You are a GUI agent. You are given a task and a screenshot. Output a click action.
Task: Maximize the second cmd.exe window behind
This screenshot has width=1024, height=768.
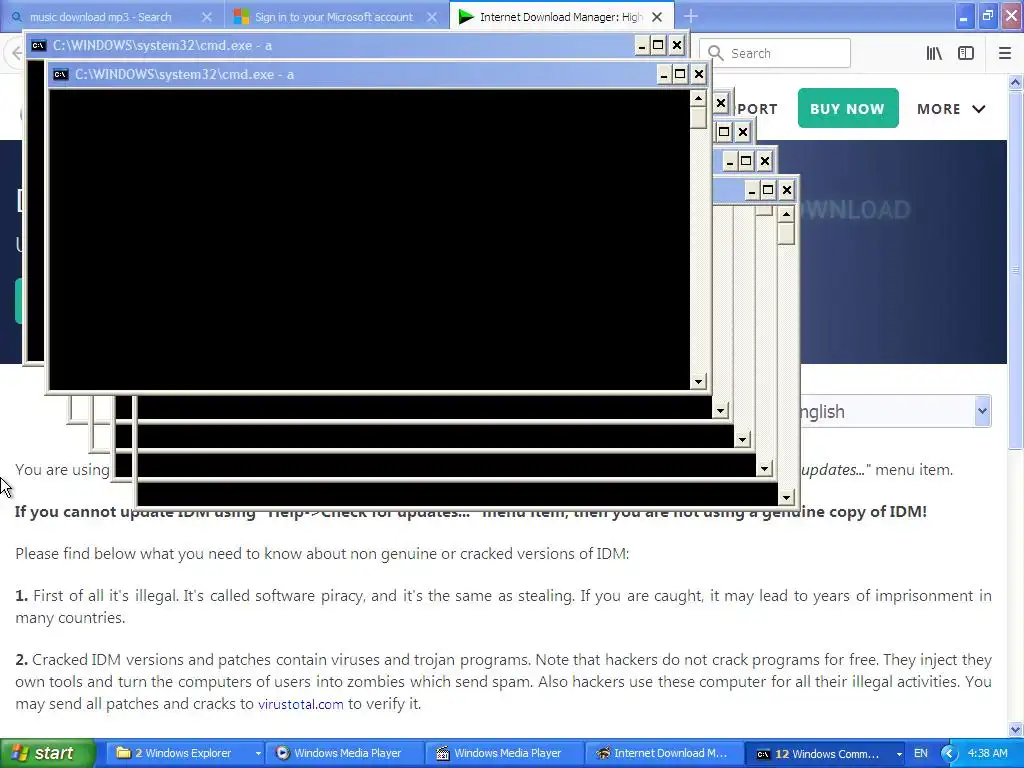coord(658,45)
